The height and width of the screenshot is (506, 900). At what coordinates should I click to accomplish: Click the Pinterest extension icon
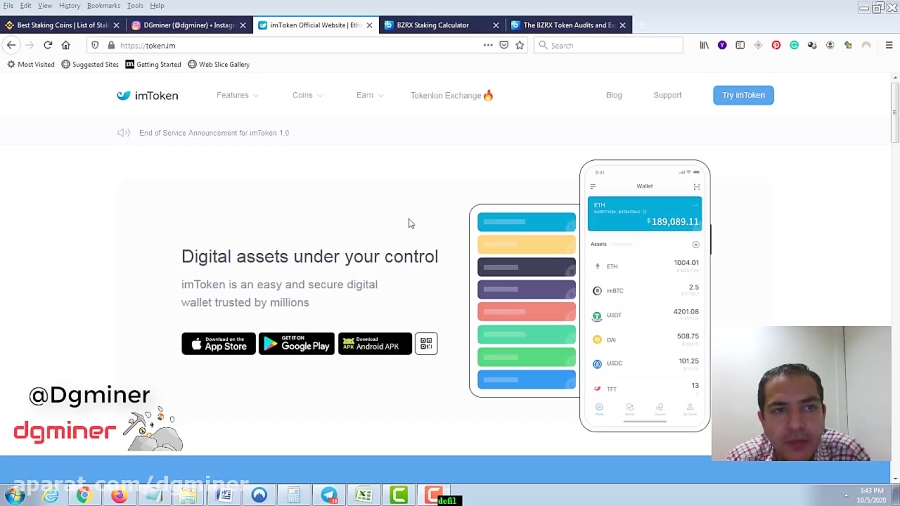[x=776, y=45]
